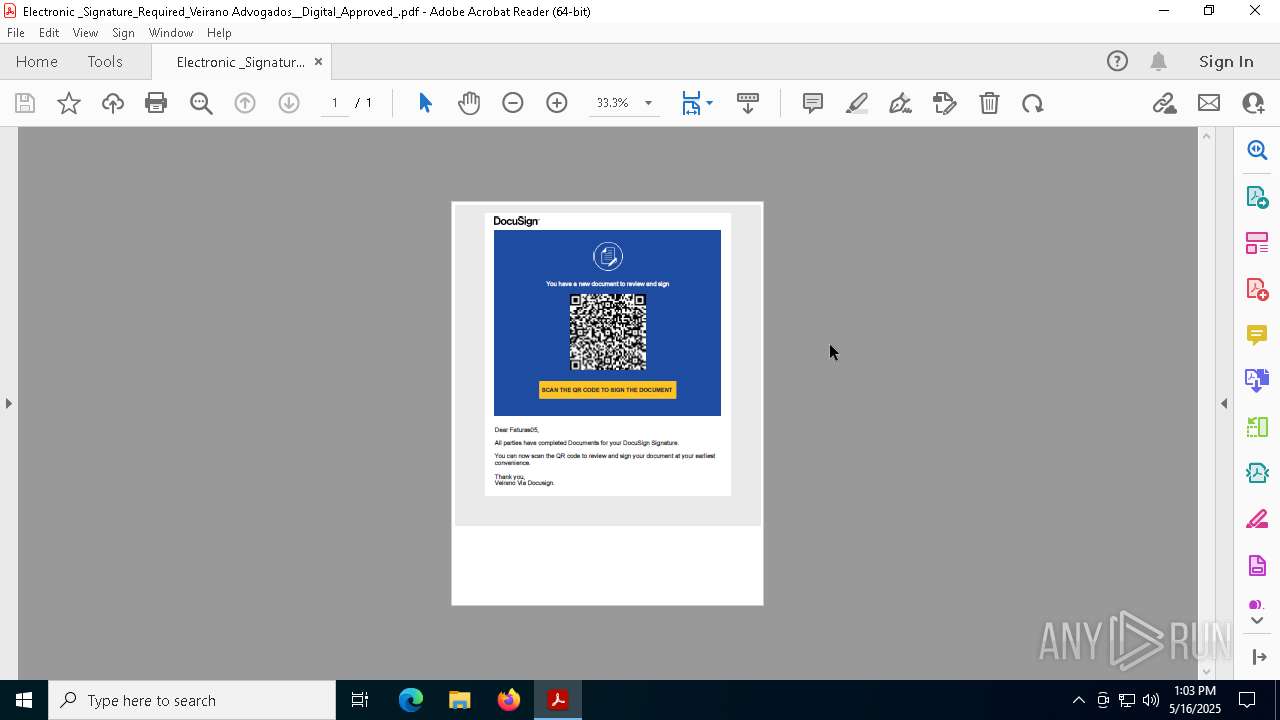Screen dimensions: 1280x720
Task: Click the Request signatures icon
Action: [945, 103]
